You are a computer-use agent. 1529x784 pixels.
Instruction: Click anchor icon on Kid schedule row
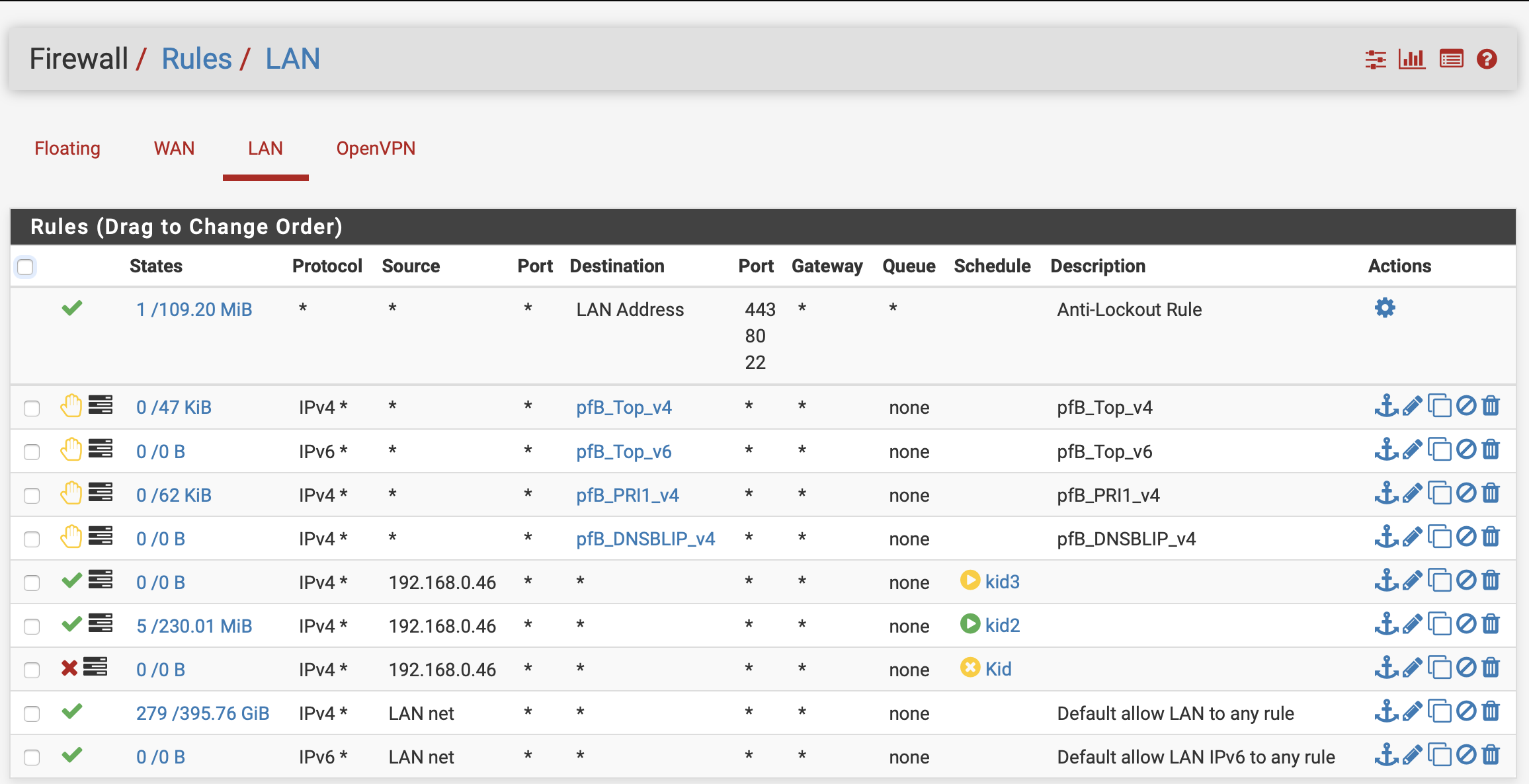click(x=1386, y=668)
